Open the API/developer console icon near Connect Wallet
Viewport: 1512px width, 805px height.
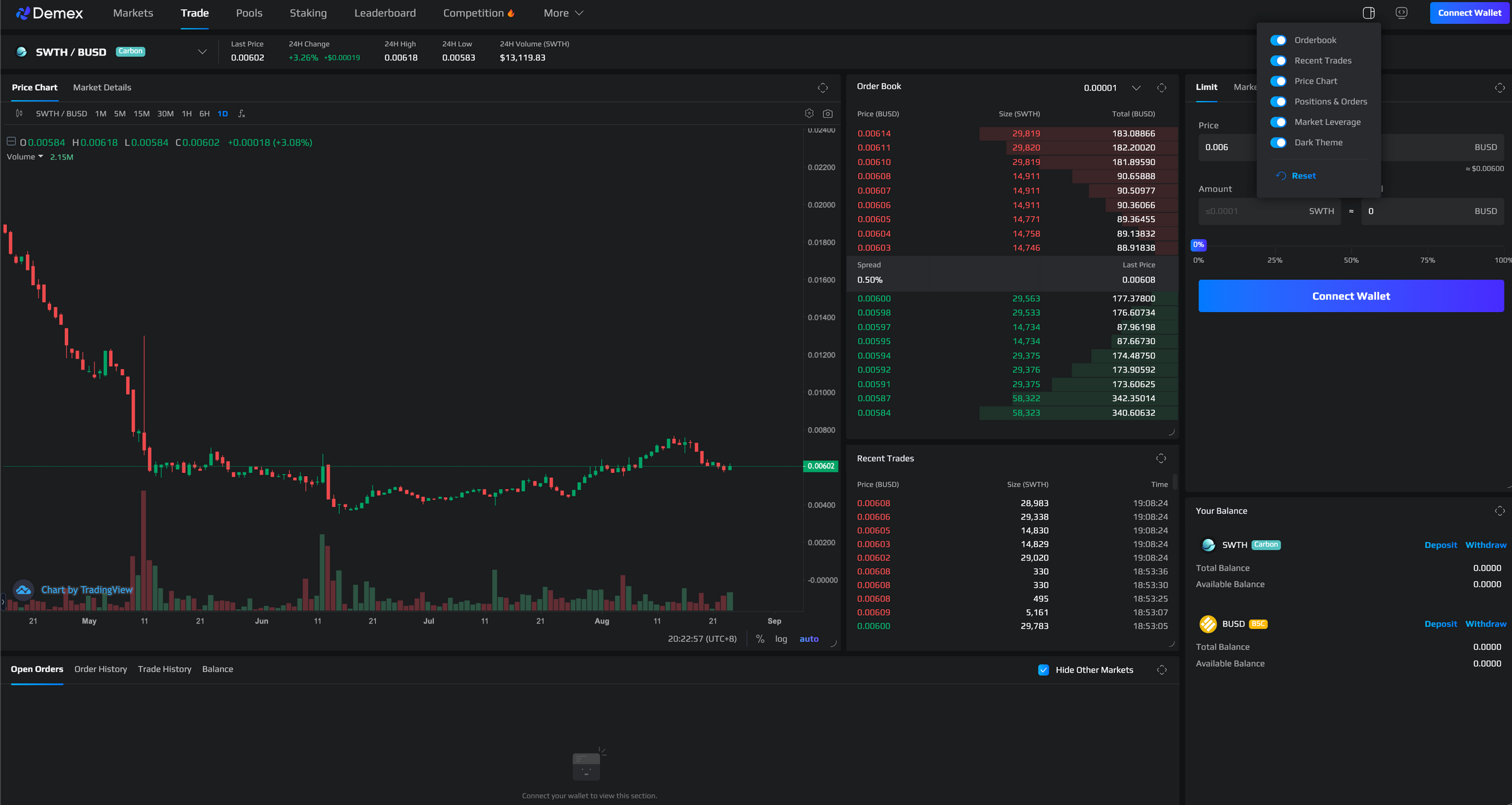coord(1401,13)
